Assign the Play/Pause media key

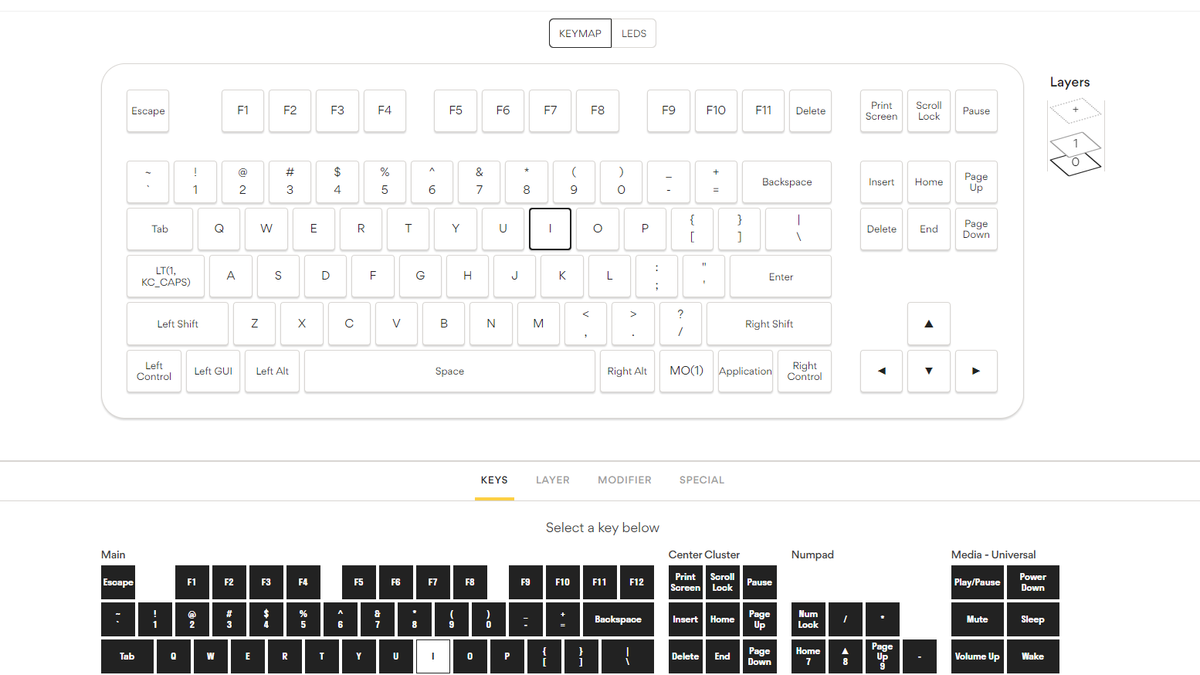click(976, 582)
